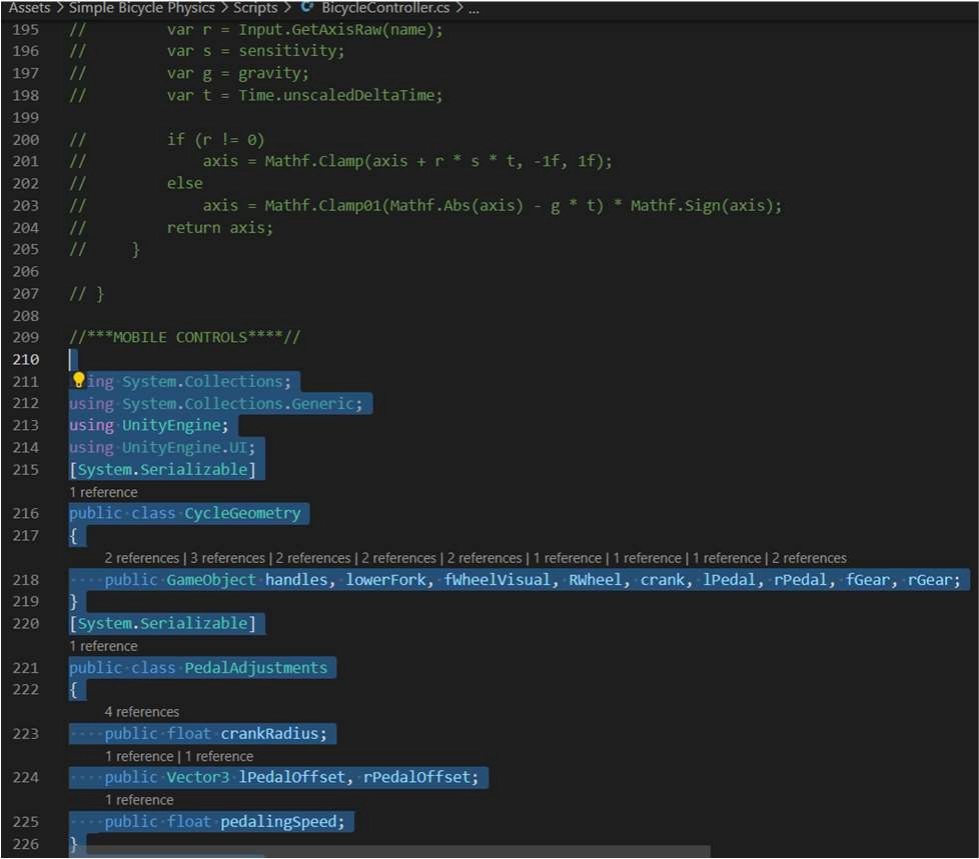
Task: Click the rGear field on line 218
Action: tap(929, 579)
